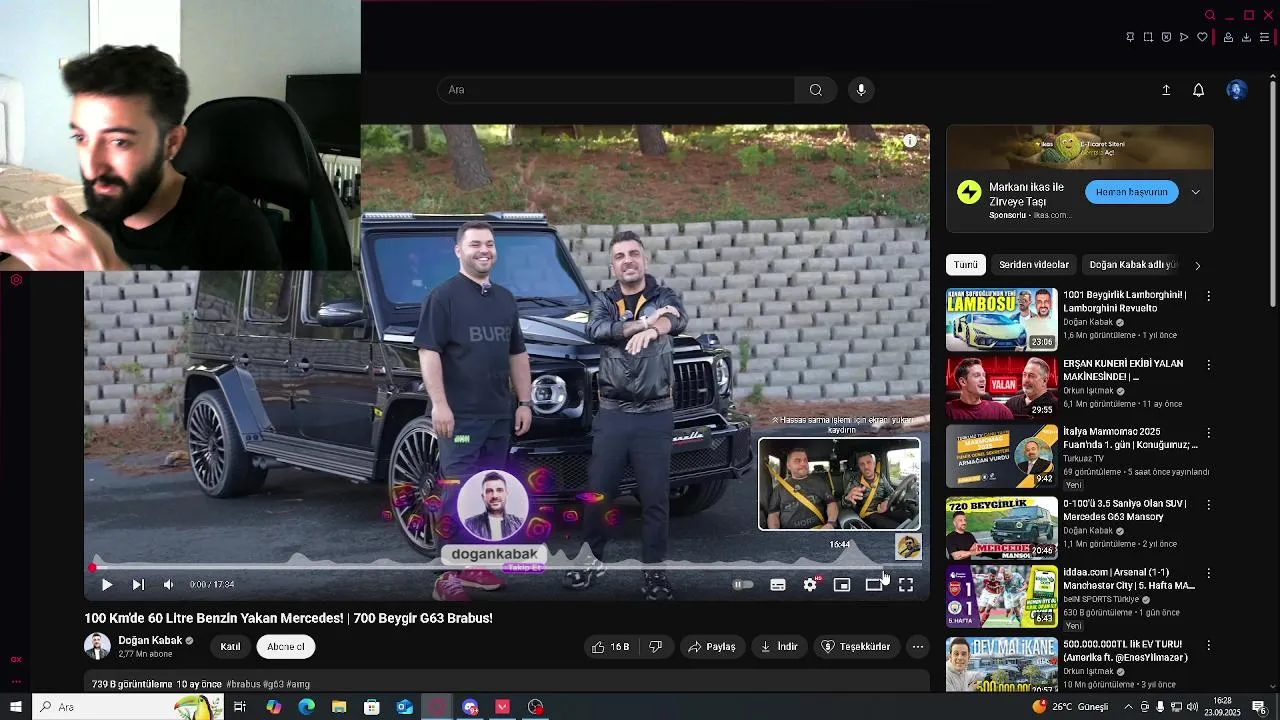Start voice search with microphone
This screenshot has height=720, width=1280.
coord(861,90)
